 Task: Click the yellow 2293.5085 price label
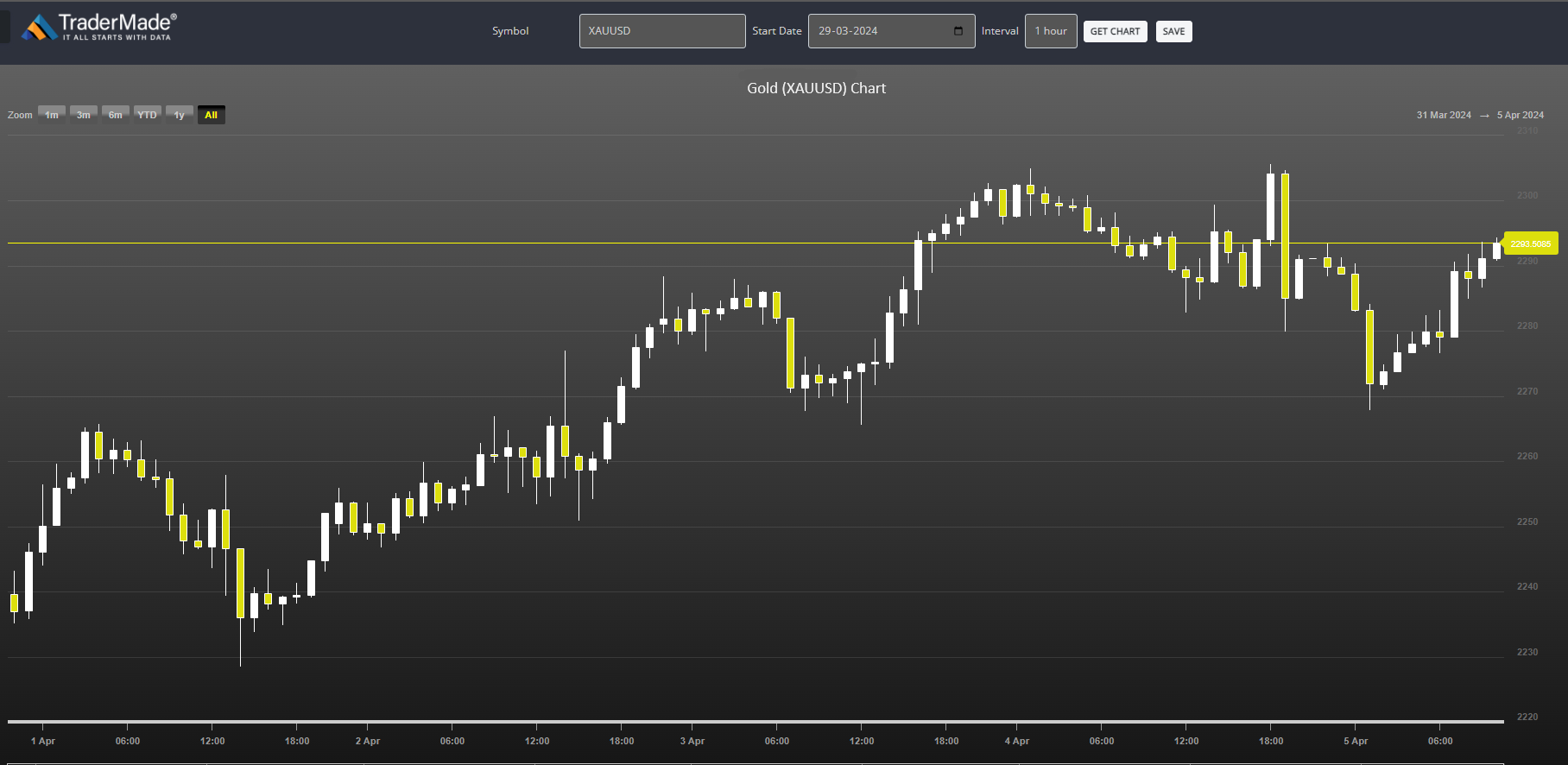(1531, 243)
